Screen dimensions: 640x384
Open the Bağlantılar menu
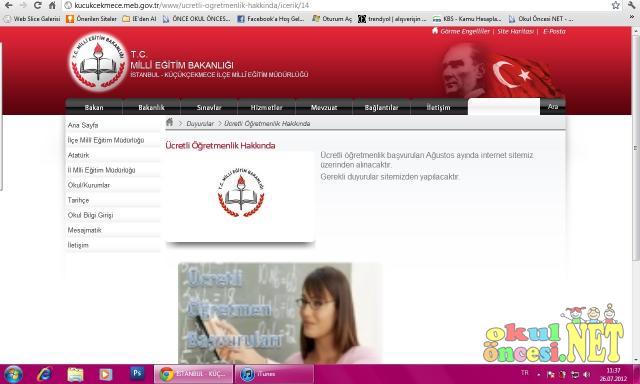coord(382,107)
